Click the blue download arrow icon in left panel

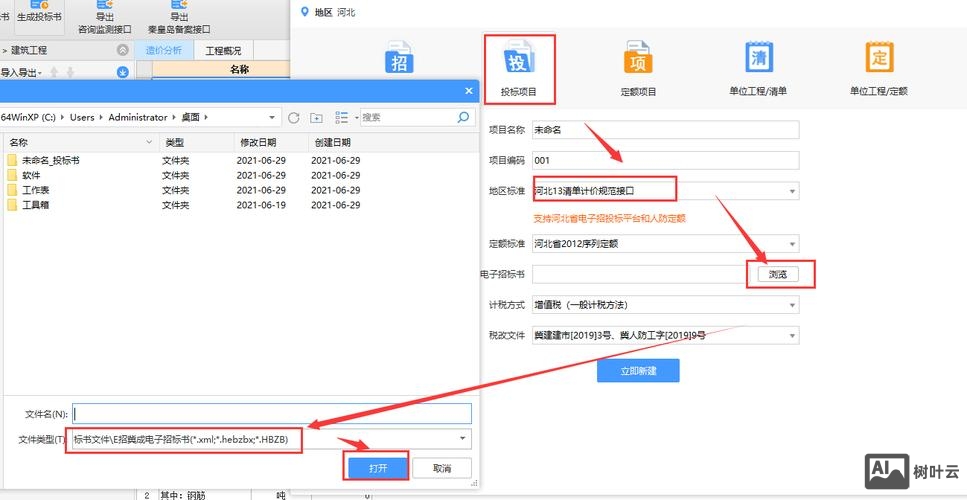point(123,73)
